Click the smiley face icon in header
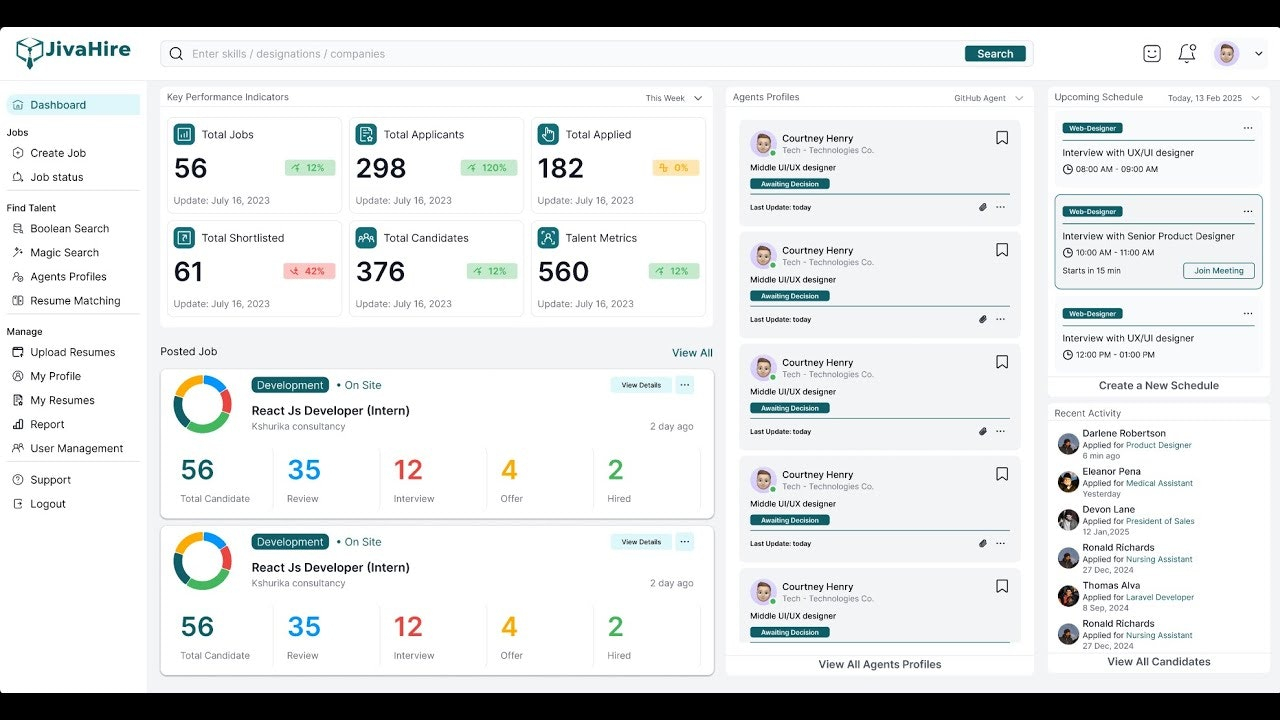 (1152, 54)
